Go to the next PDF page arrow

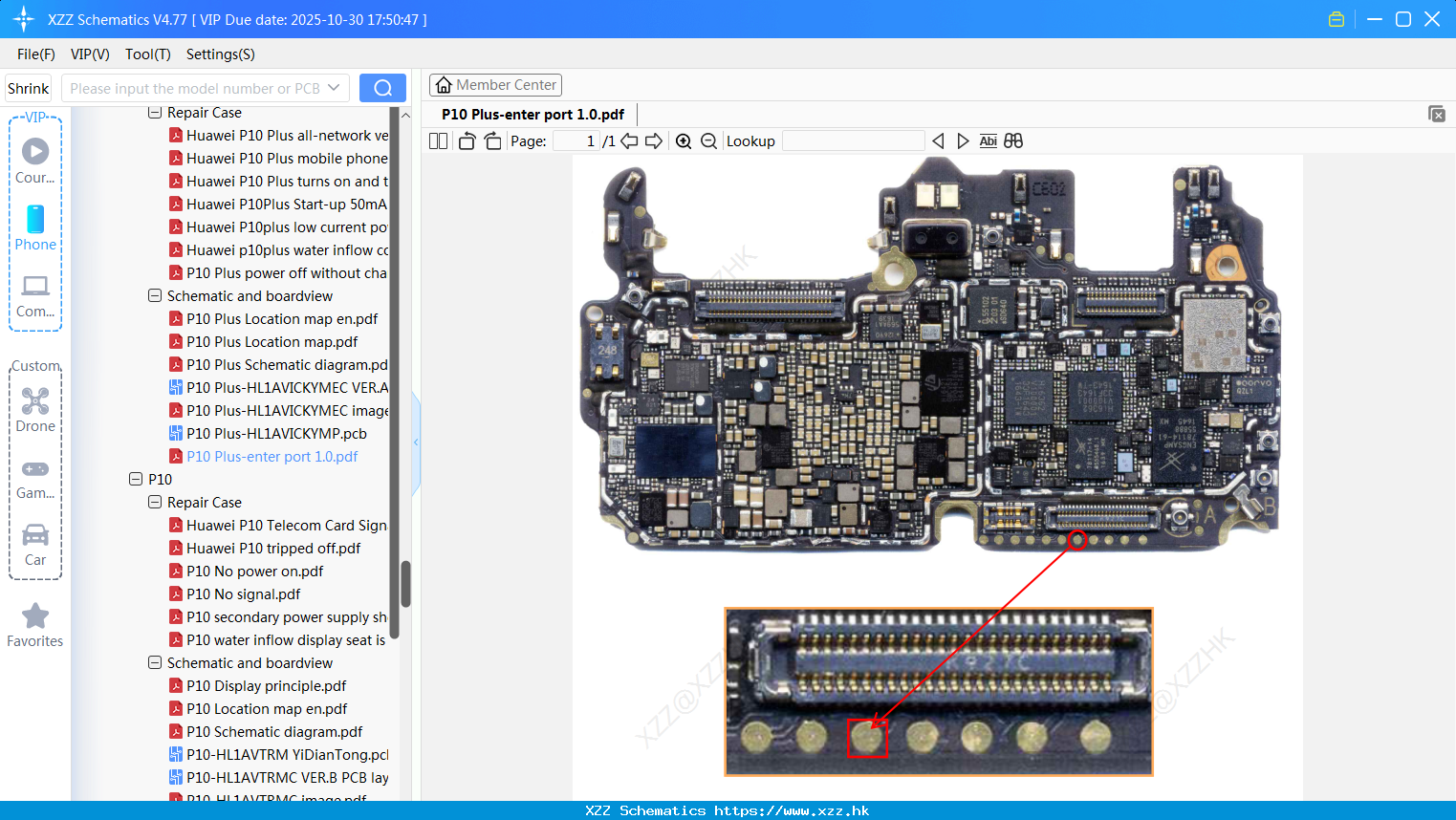(x=654, y=141)
